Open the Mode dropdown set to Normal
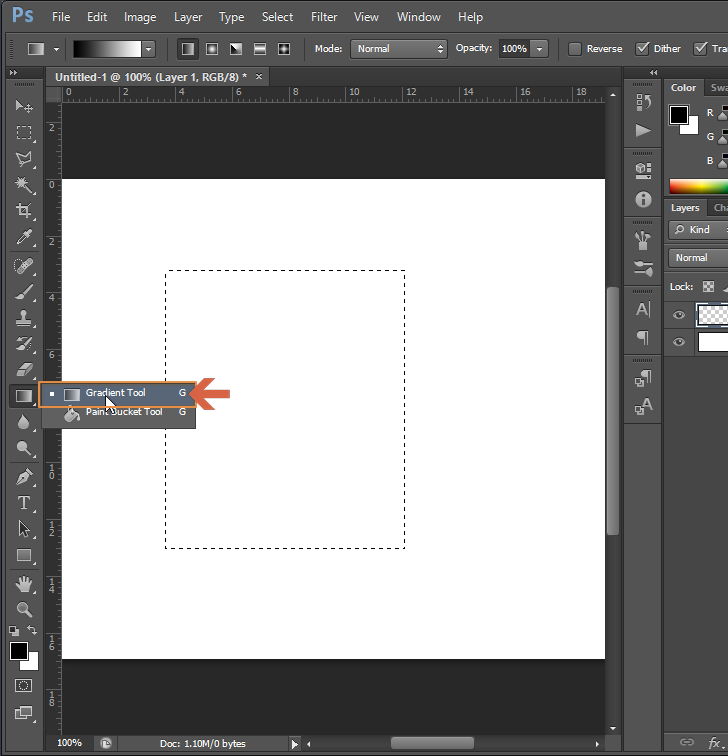The width and height of the screenshot is (728, 756). 399,49
